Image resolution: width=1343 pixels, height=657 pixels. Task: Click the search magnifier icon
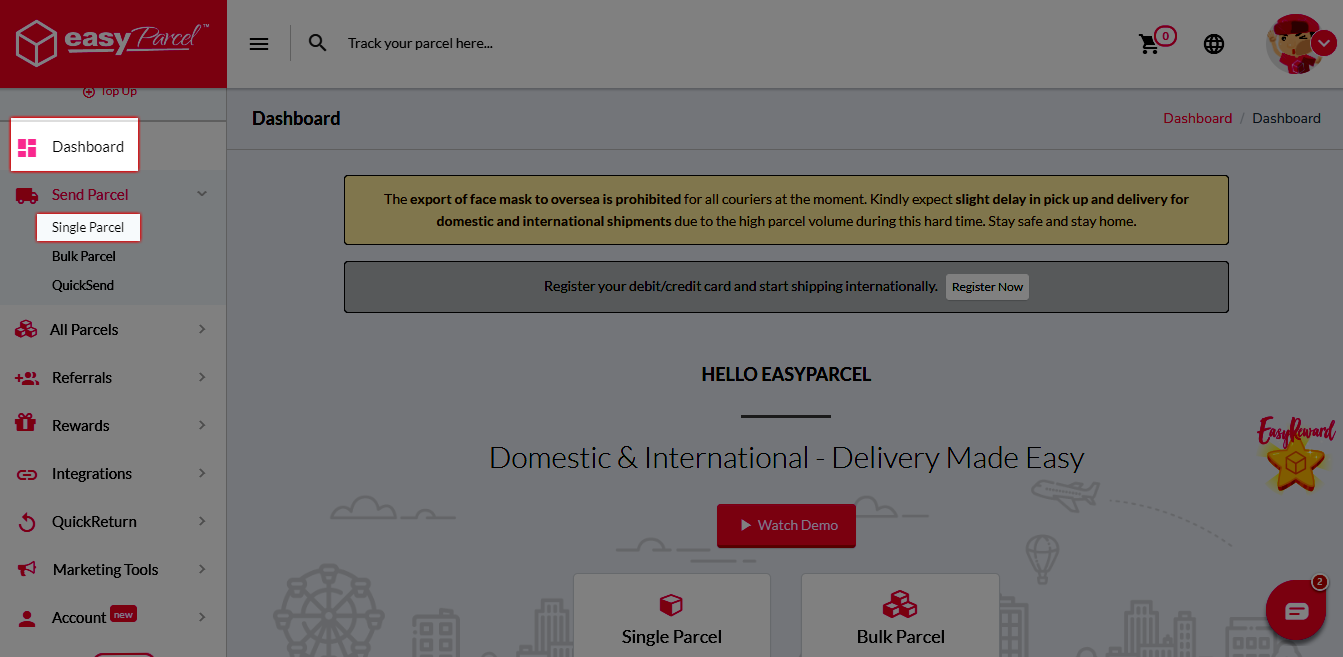click(318, 43)
